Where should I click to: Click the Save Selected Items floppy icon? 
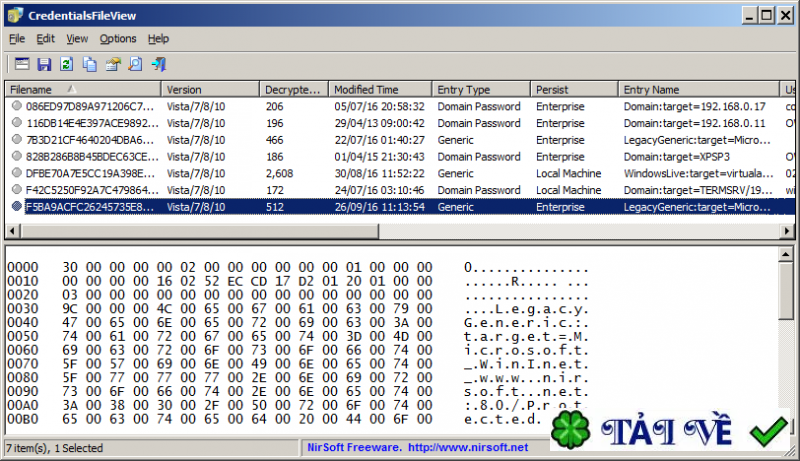(x=44, y=64)
